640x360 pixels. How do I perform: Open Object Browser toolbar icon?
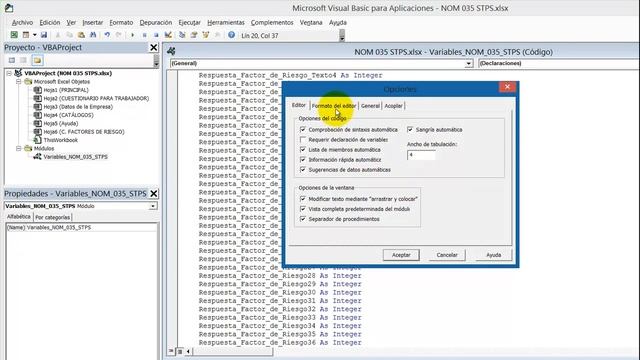click(206, 35)
